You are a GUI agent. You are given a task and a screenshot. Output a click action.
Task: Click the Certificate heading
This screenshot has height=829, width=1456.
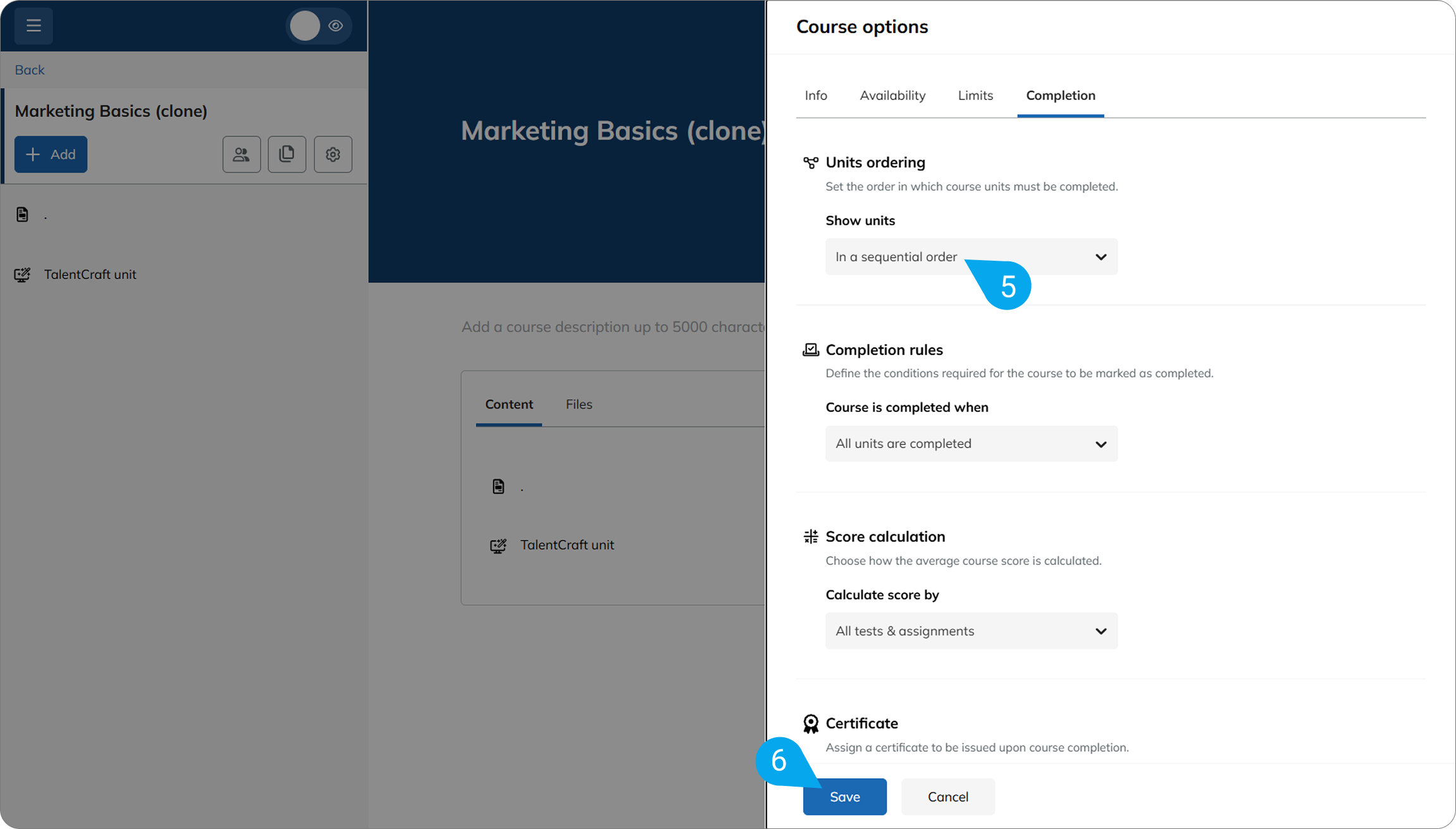(861, 723)
